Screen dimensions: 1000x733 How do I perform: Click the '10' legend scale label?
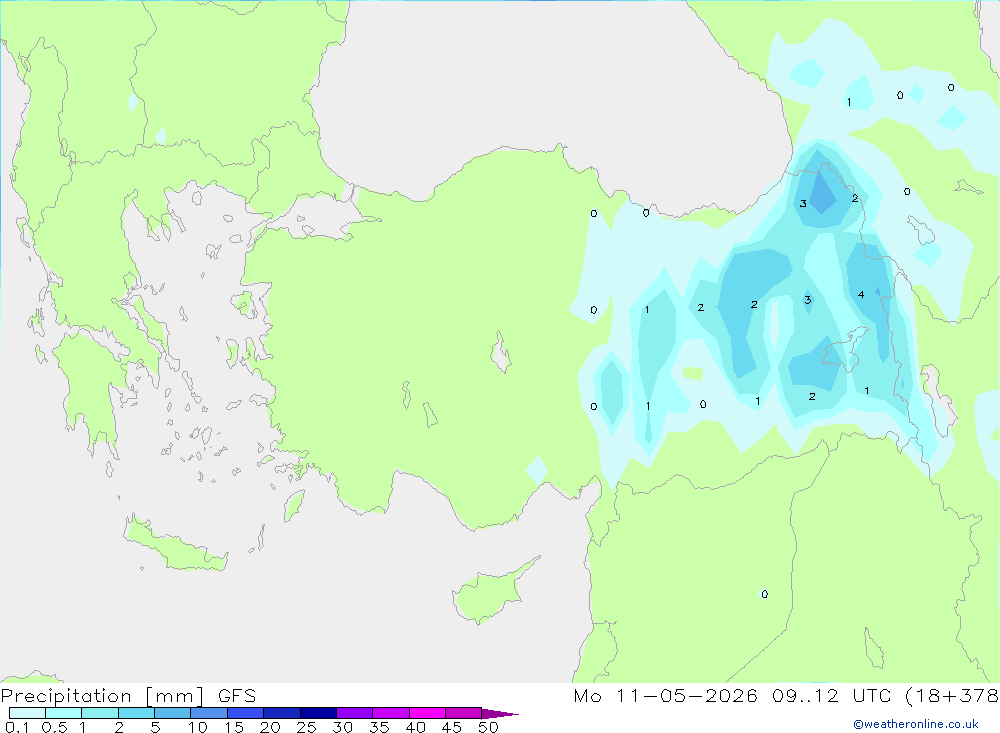pos(198,727)
